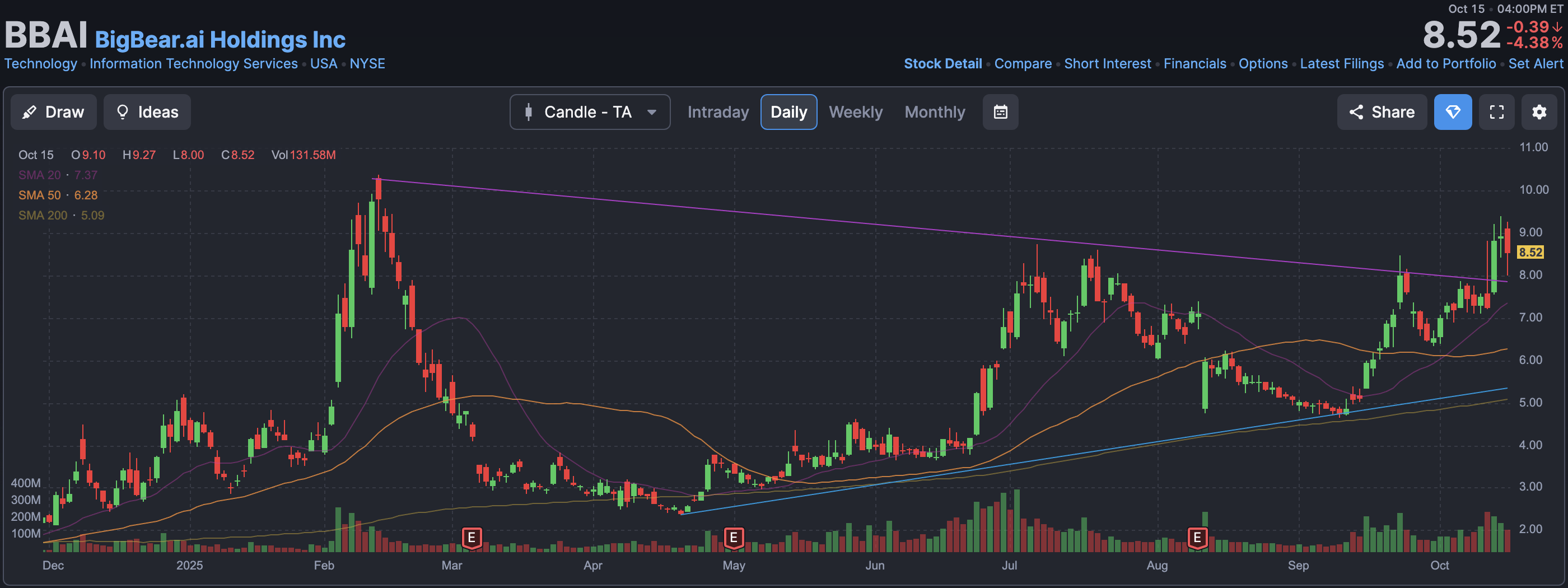Screen dimensions: 1568x588
Task: Open chart settings gear icon
Action: 1539,112
